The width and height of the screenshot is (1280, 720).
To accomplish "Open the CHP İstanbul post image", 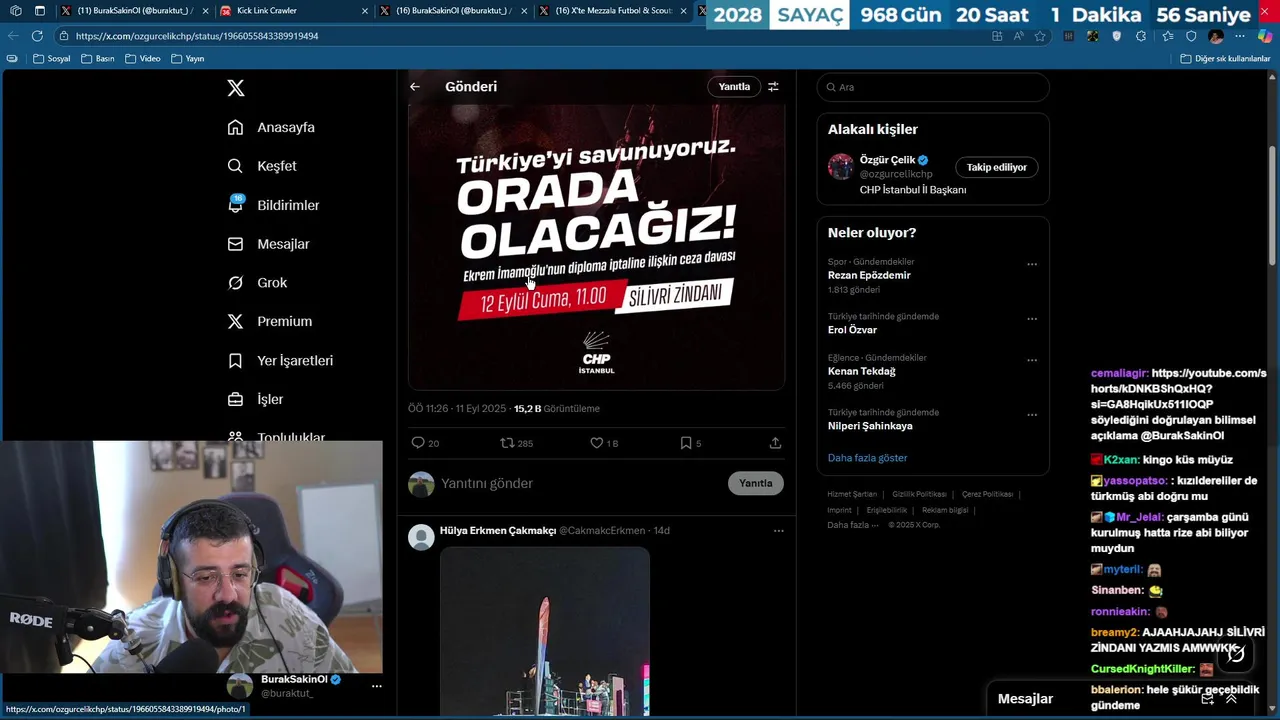I will [x=596, y=246].
